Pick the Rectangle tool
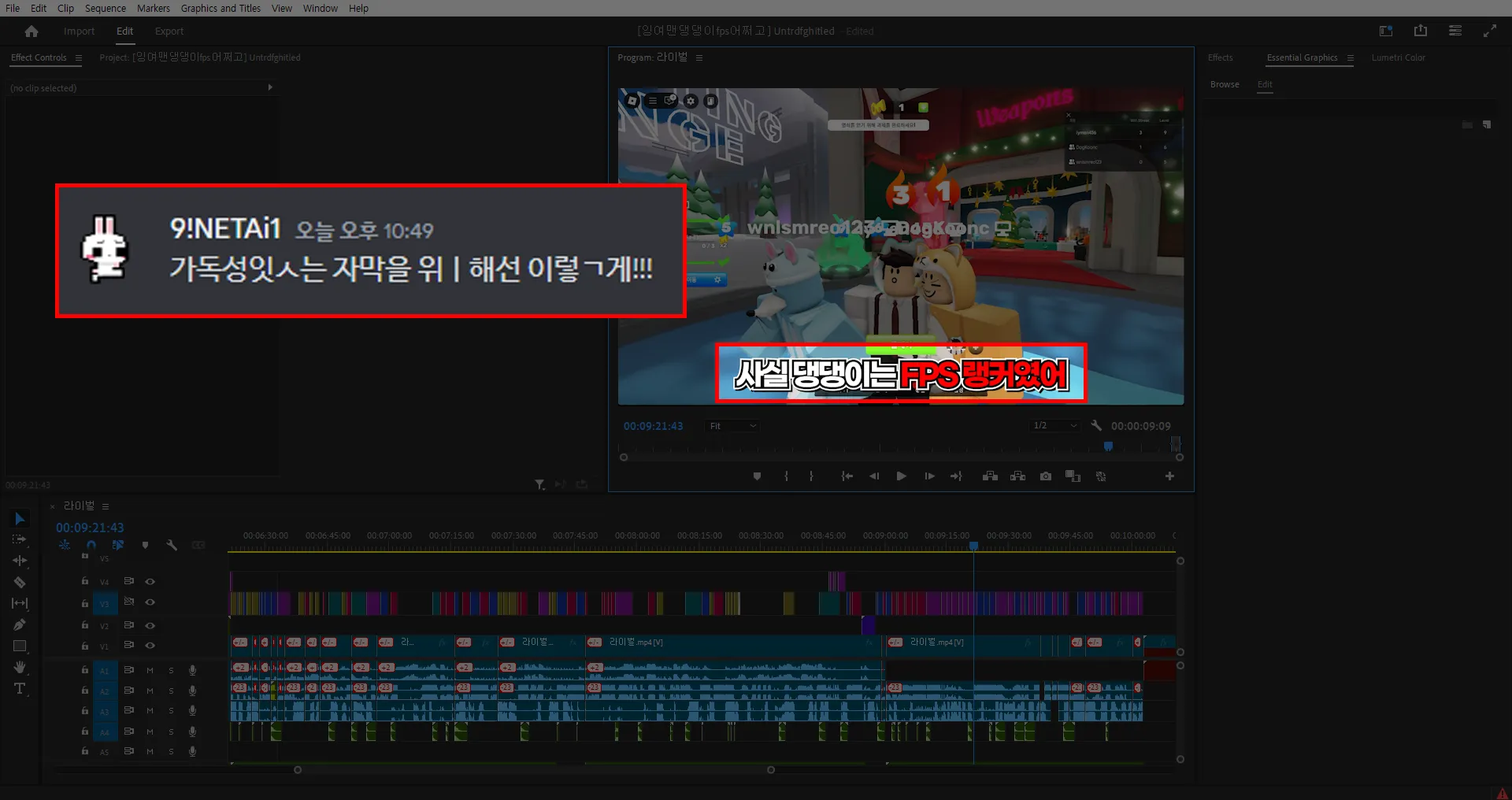This screenshot has height=800, width=1512. tap(20, 646)
